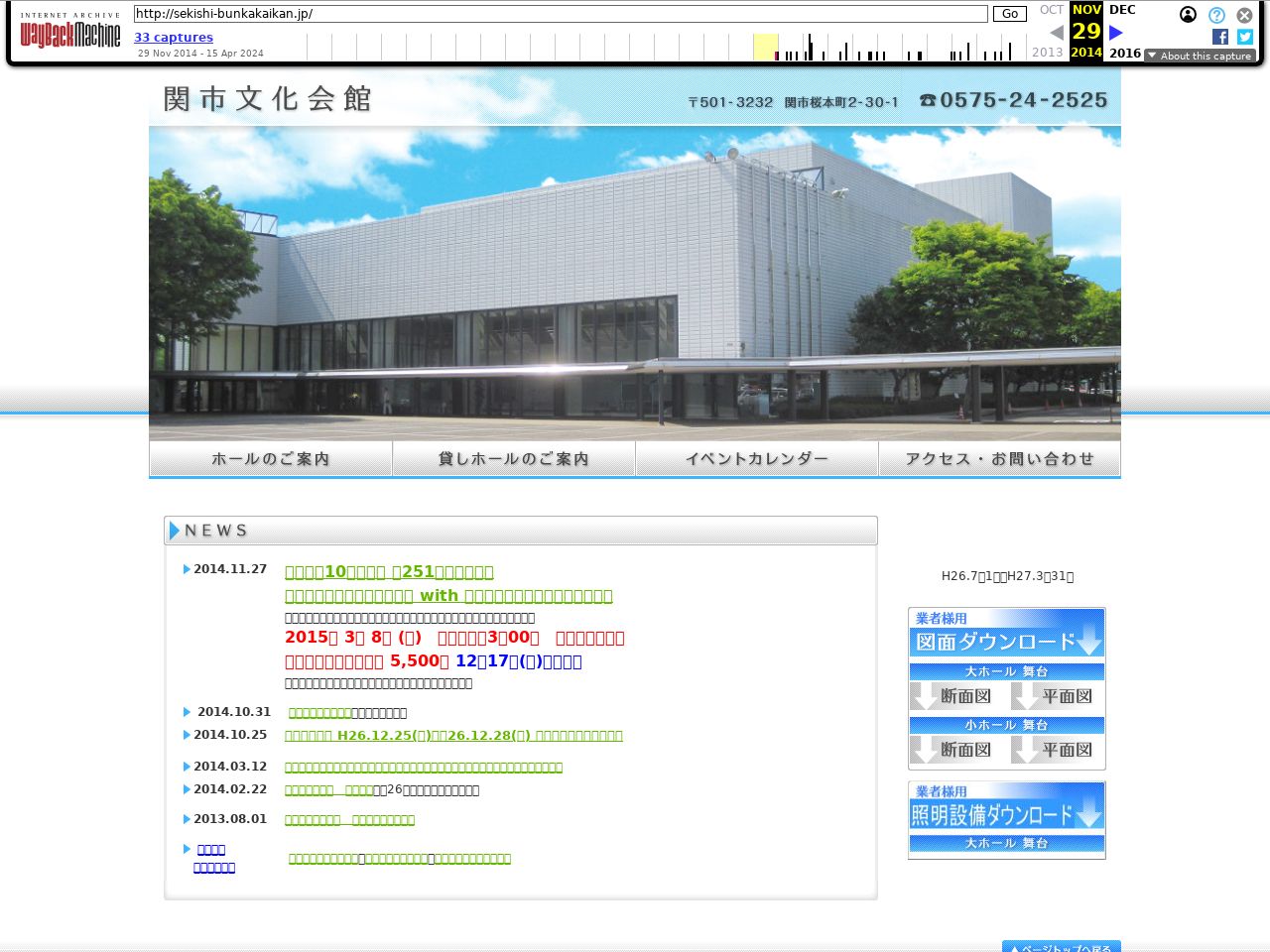Close the Wayback toolbar
Image resolution: width=1270 pixels, height=952 pixels.
coord(1244,15)
